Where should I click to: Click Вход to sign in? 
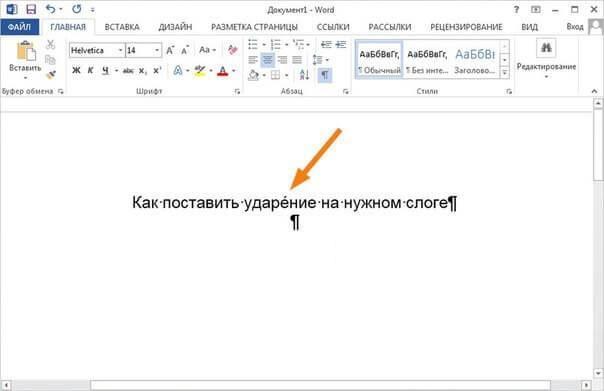575,27
